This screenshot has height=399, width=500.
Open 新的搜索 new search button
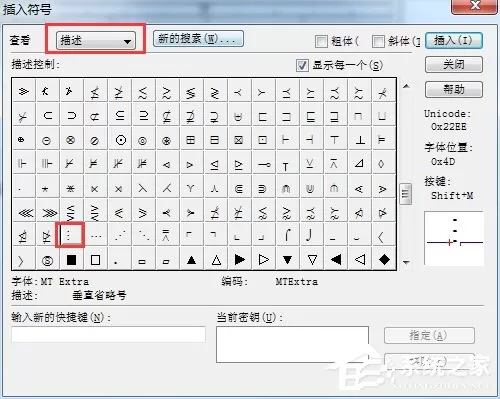(x=198, y=39)
